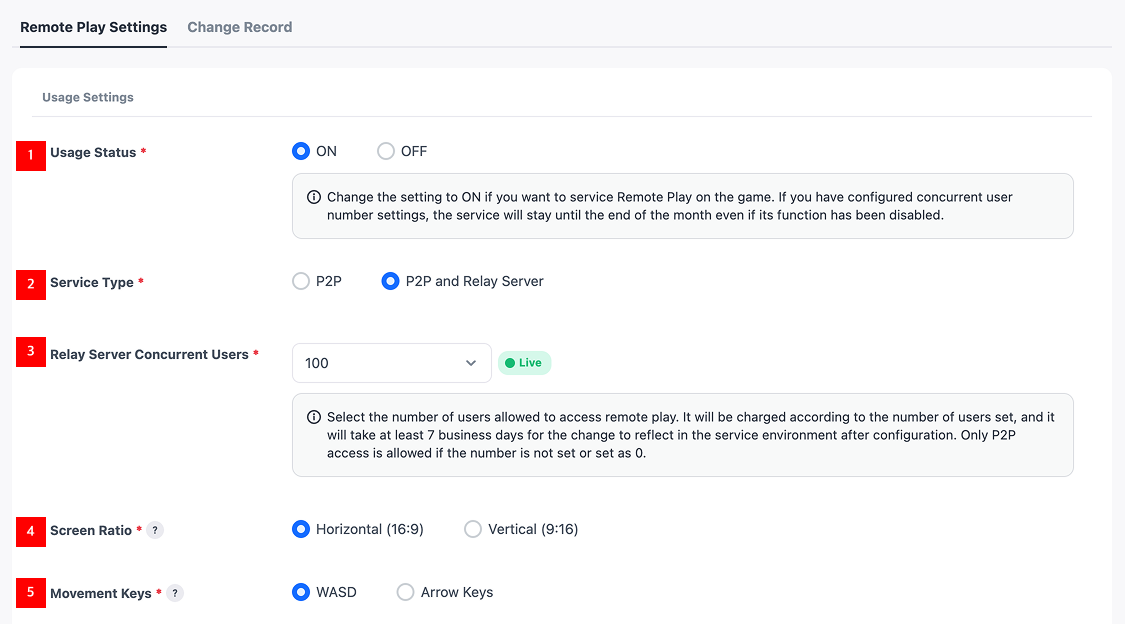Switch Screen Ratio to Vertical (9:16)
1125x624 pixels.
pyautogui.click(x=473, y=530)
